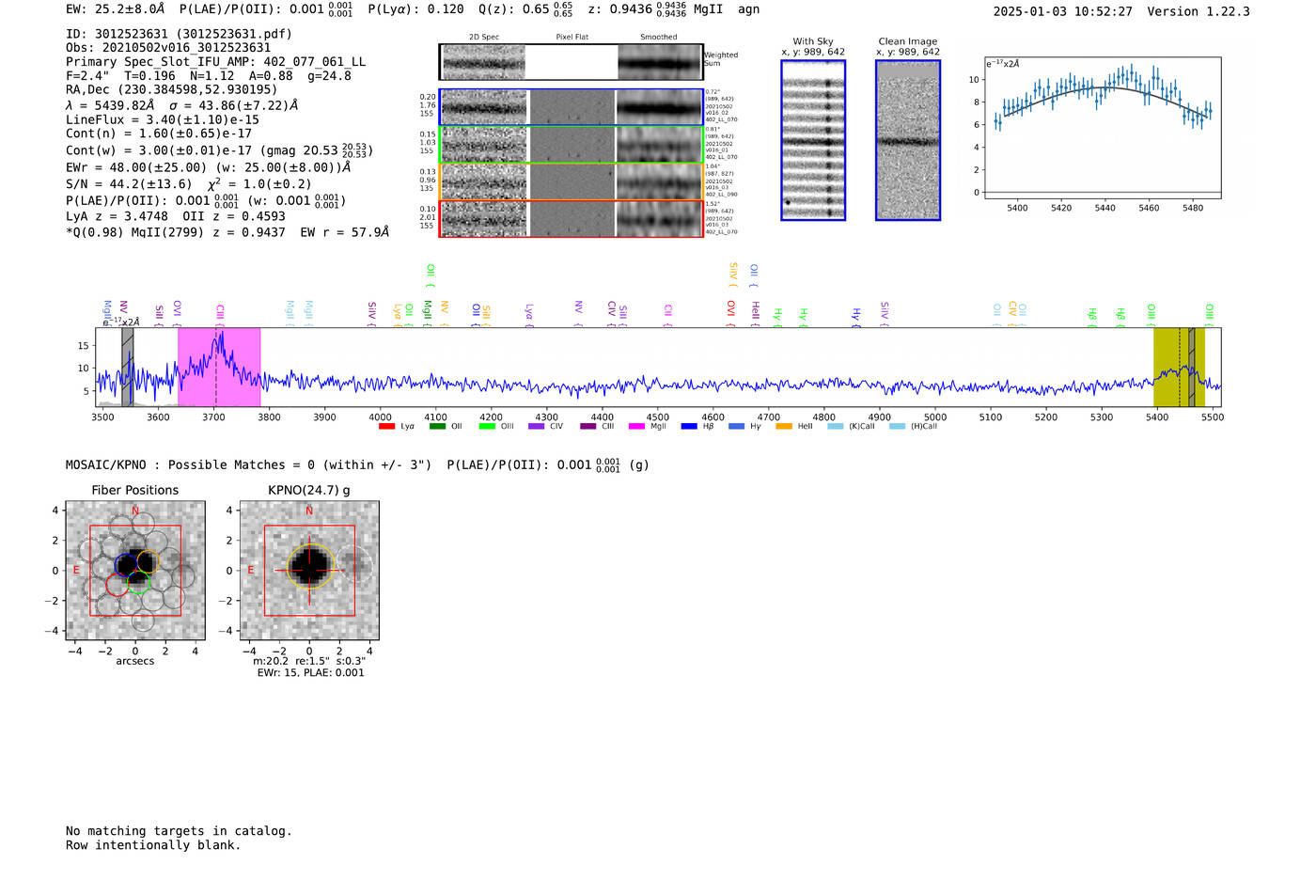
Task: Click the 'P(Lyα): 0.120' header value
Action: click(416, 9)
